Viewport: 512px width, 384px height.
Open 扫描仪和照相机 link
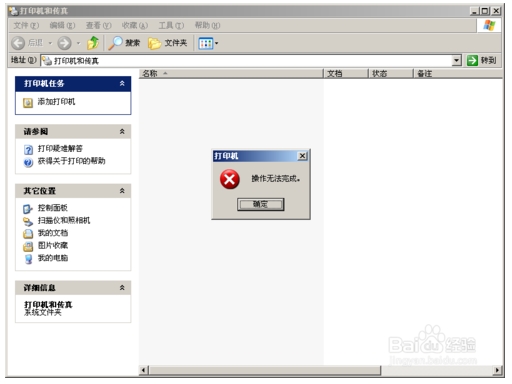point(64,220)
